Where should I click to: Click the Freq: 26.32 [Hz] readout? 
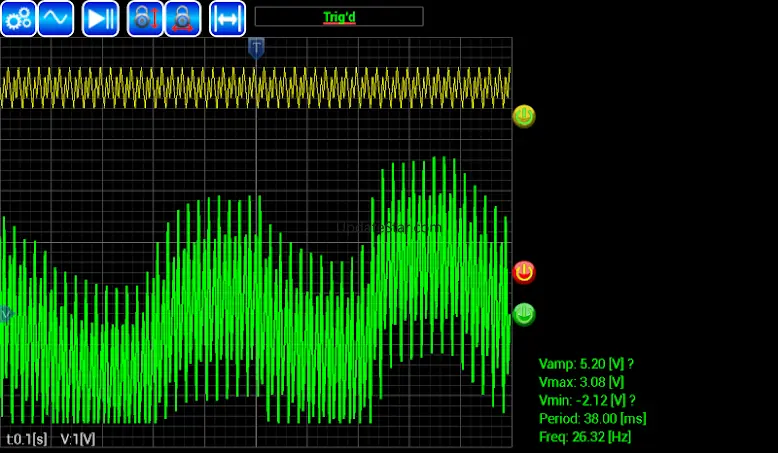click(585, 437)
